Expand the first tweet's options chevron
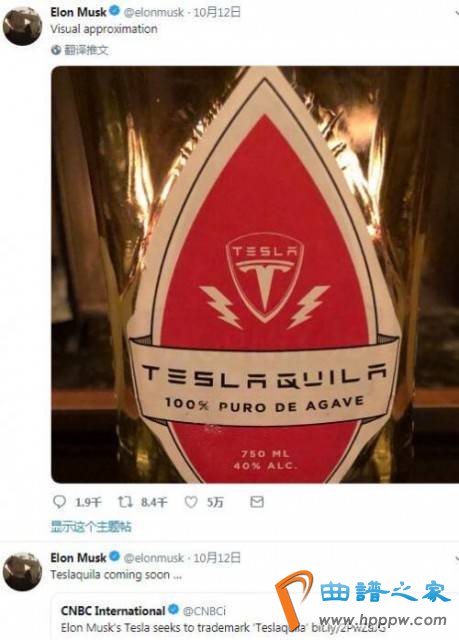The width and height of the screenshot is (459, 640). click(457, 13)
